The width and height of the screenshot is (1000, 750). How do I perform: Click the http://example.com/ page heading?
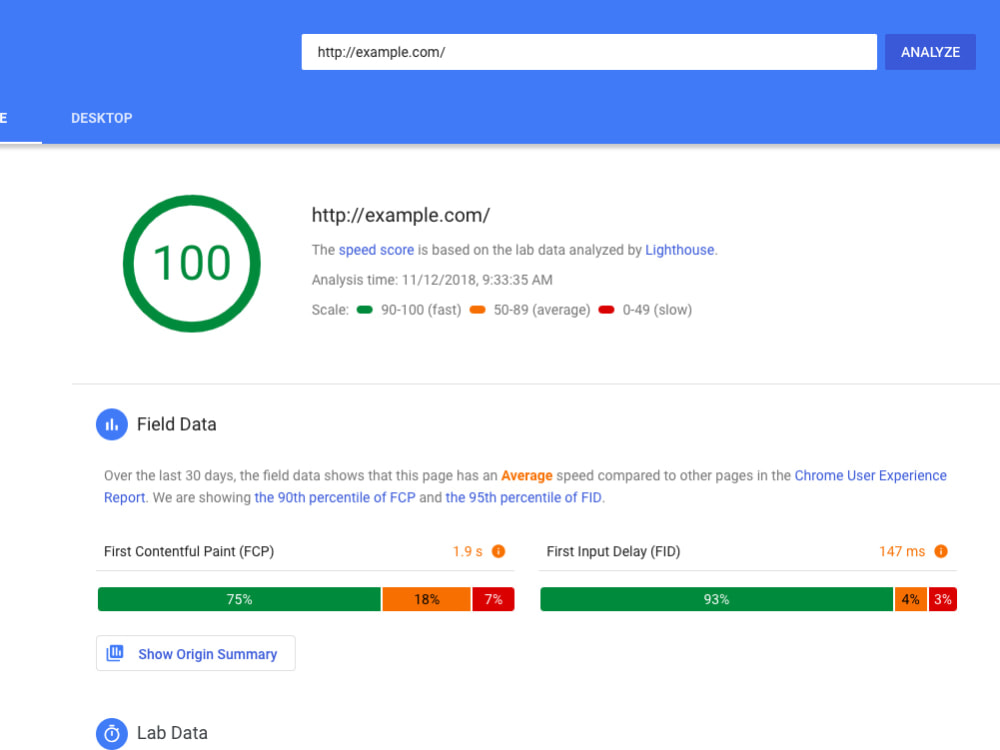401,216
